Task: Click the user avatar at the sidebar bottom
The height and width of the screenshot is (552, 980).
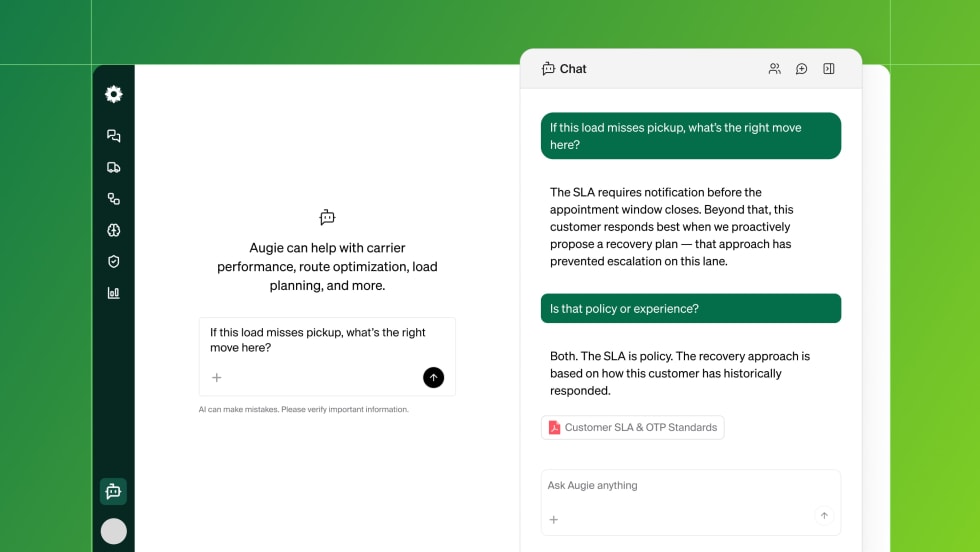Action: click(x=114, y=531)
